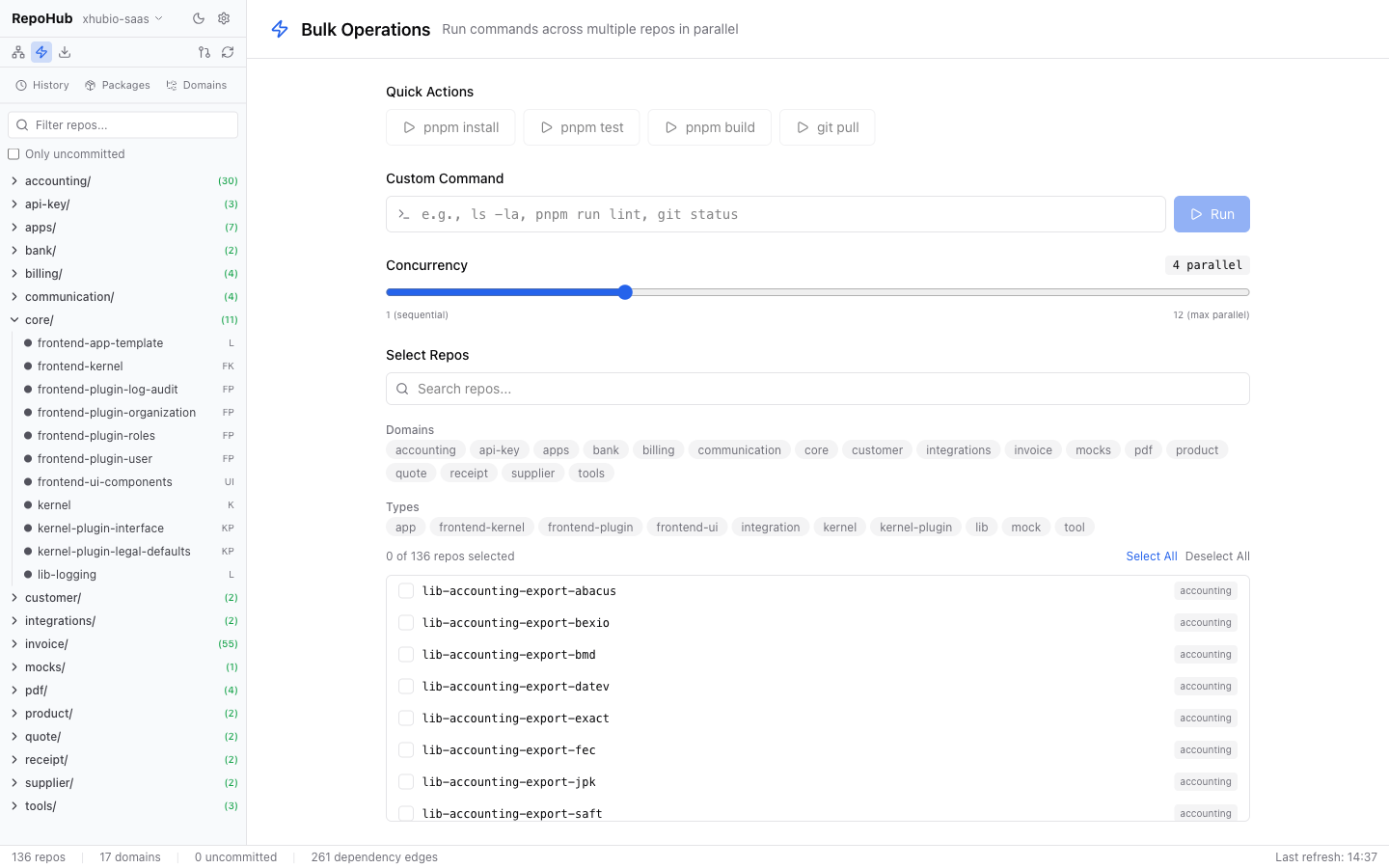Click the blue Run button
The height and width of the screenshot is (868, 1389).
click(x=1212, y=214)
